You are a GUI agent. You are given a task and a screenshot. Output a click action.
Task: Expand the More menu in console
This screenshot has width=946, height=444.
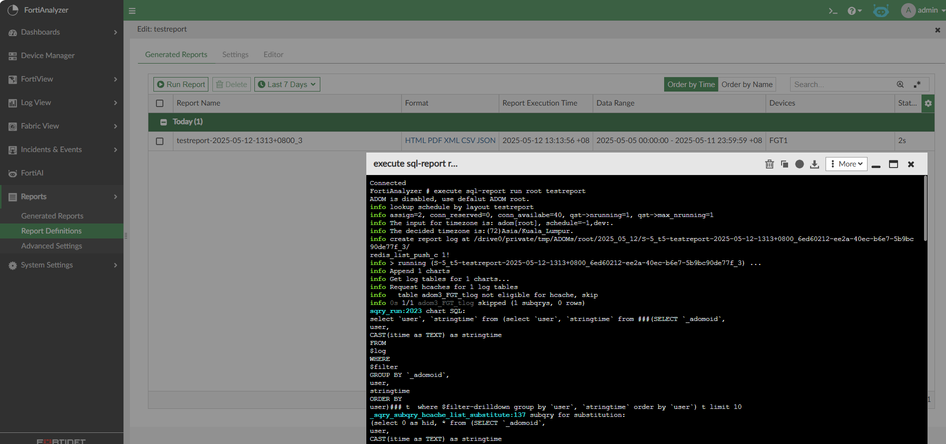click(x=847, y=164)
